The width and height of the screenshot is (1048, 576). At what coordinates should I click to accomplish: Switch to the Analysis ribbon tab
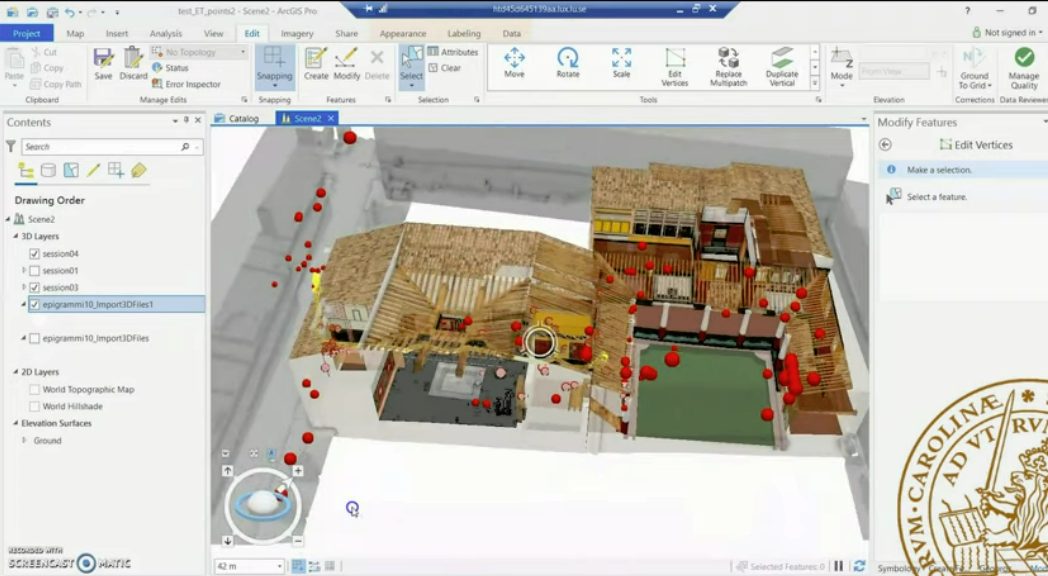(x=166, y=33)
